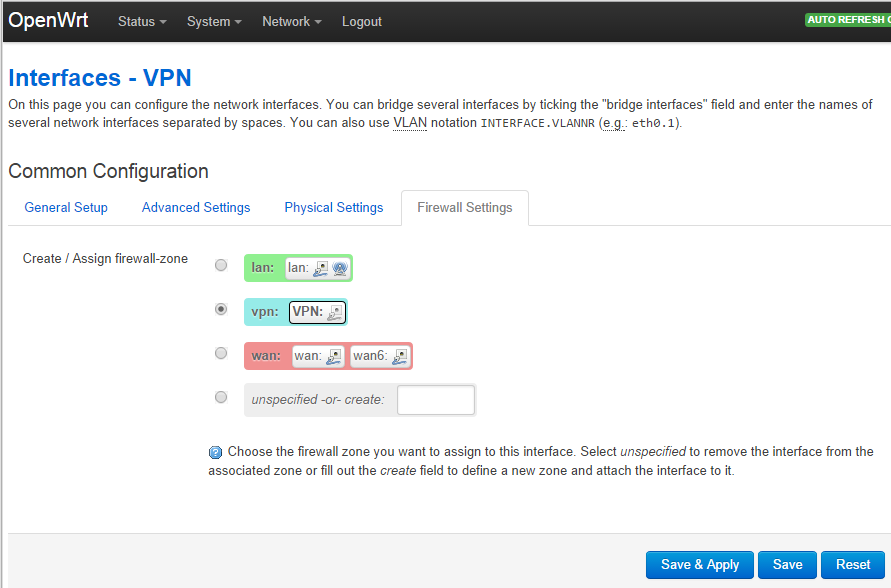This screenshot has height=588, width=891.
Task: Click the Auto Refresh status badge
Action: point(847,20)
